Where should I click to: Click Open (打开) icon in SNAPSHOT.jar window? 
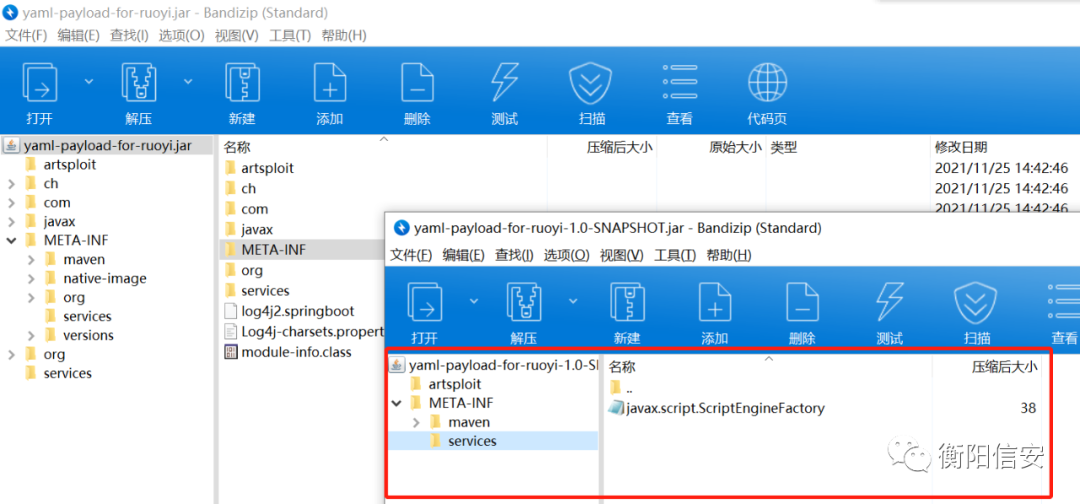(x=425, y=302)
